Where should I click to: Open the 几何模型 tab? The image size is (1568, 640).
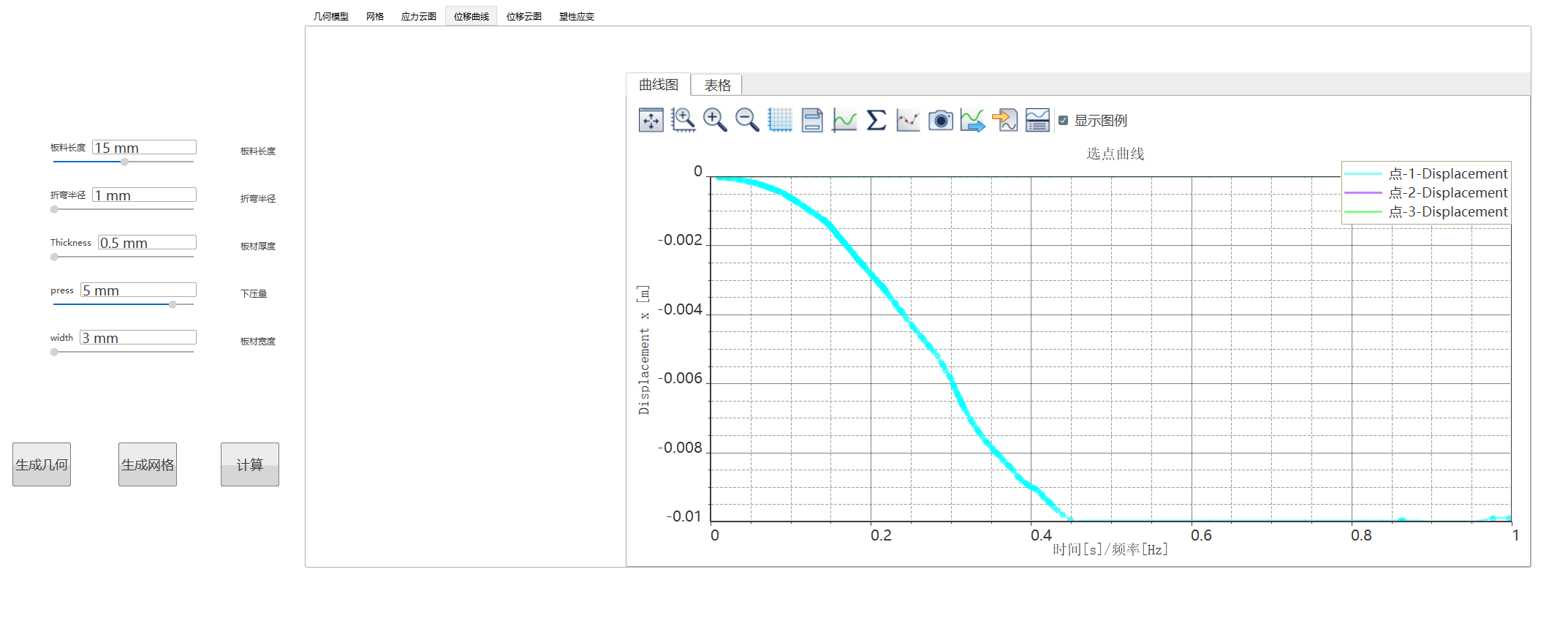pos(331,16)
